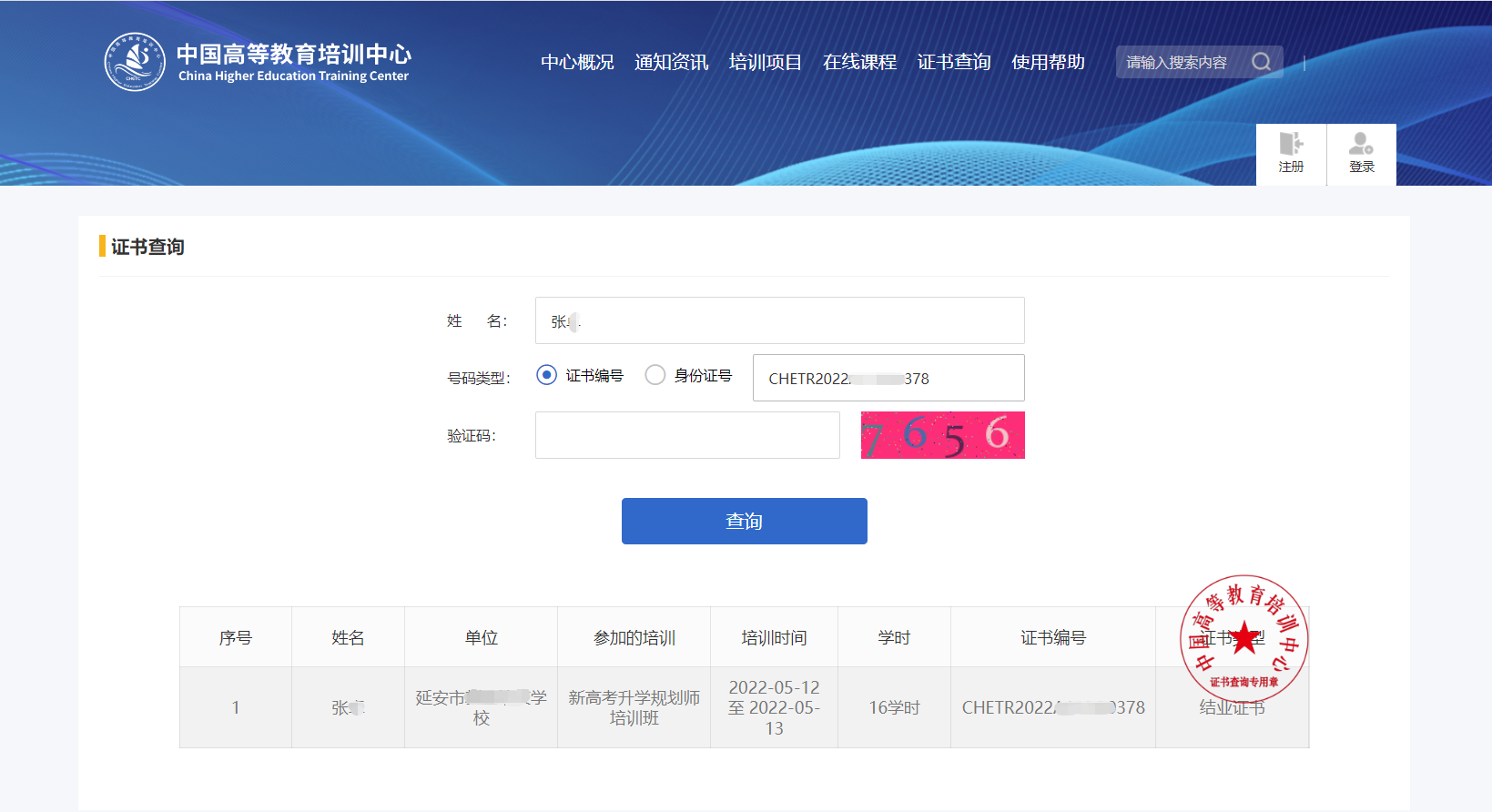The height and width of the screenshot is (812, 1492).
Task: Open the 使用帮助 menu item
Action: (x=1048, y=62)
